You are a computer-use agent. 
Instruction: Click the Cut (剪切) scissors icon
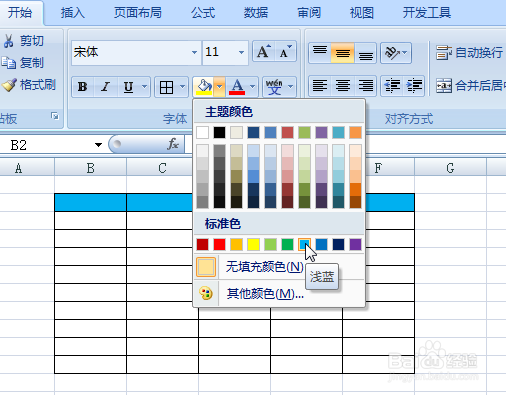coord(9,41)
